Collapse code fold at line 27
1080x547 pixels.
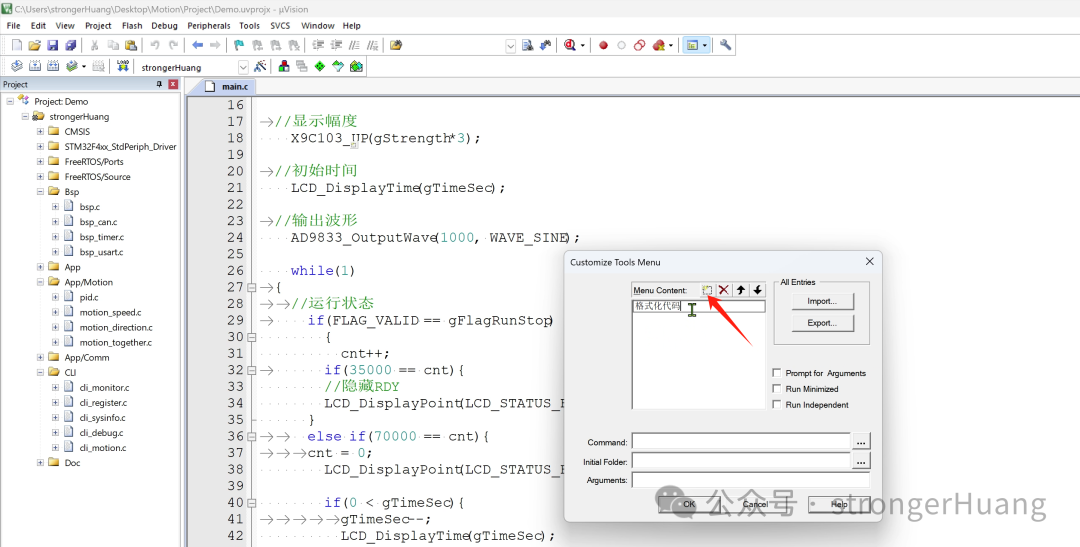pyautogui.click(x=251, y=287)
